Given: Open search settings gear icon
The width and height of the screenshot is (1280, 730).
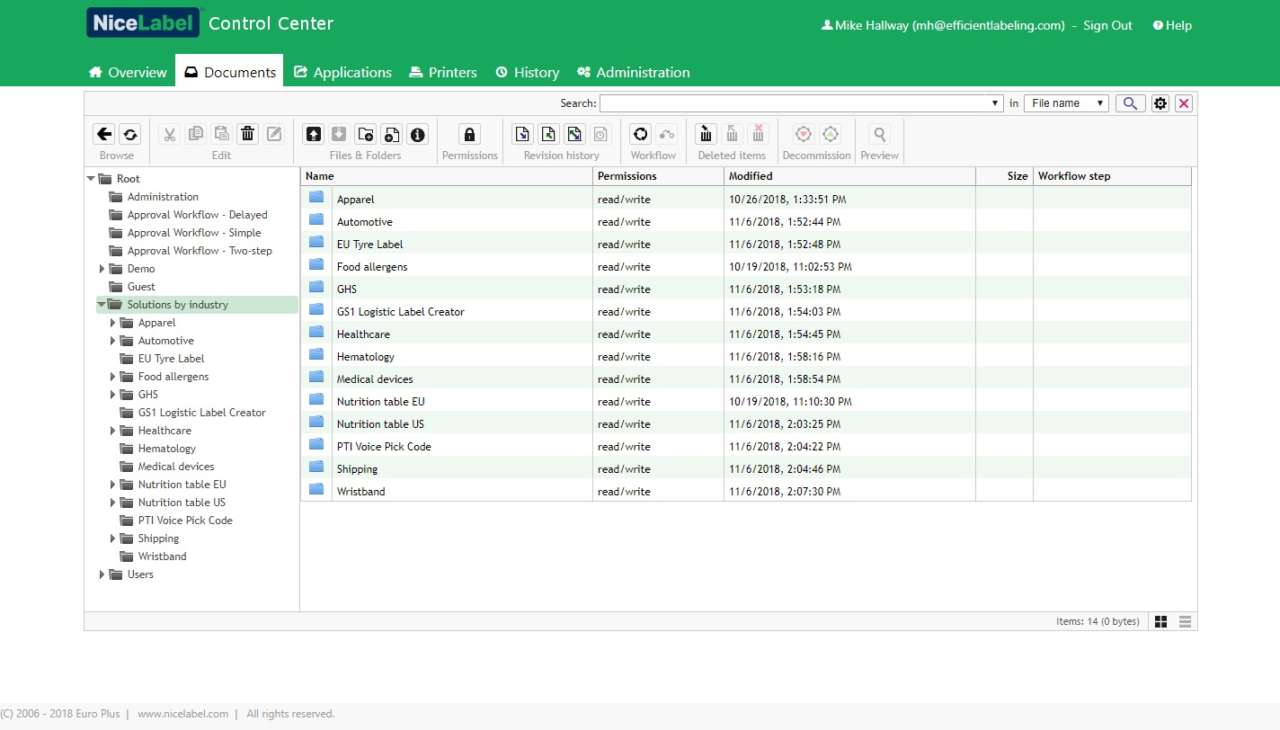Looking at the screenshot, I should (1160, 103).
